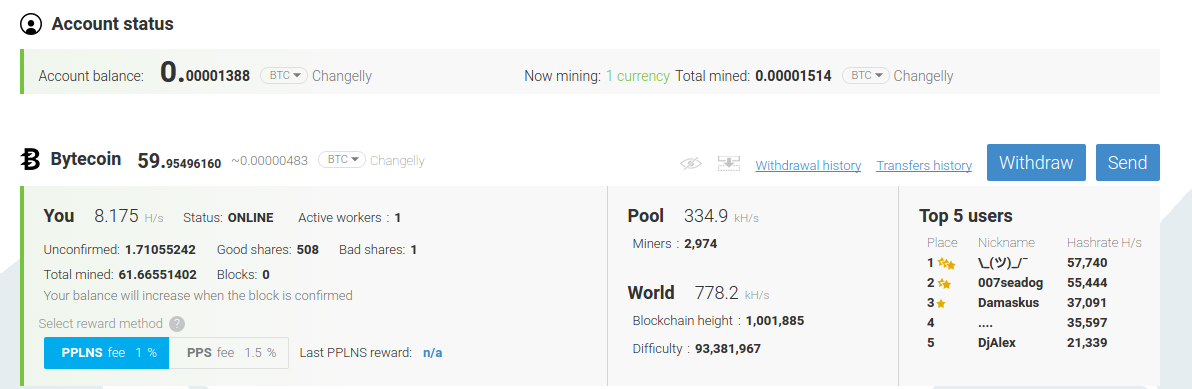The image size is (1192, 389).
Task: Click the 'Your balance will increase' notice
Action: click(198, 295)
